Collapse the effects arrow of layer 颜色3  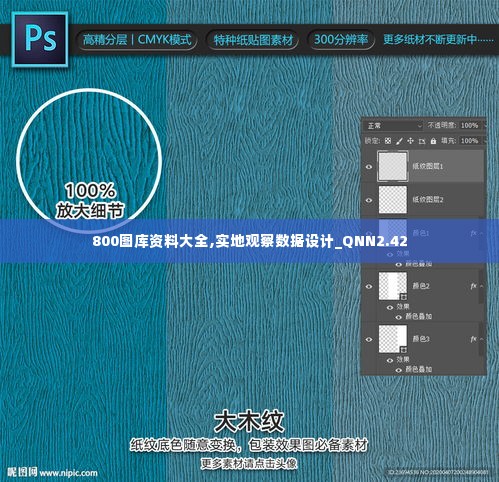(x=481, y=339)
